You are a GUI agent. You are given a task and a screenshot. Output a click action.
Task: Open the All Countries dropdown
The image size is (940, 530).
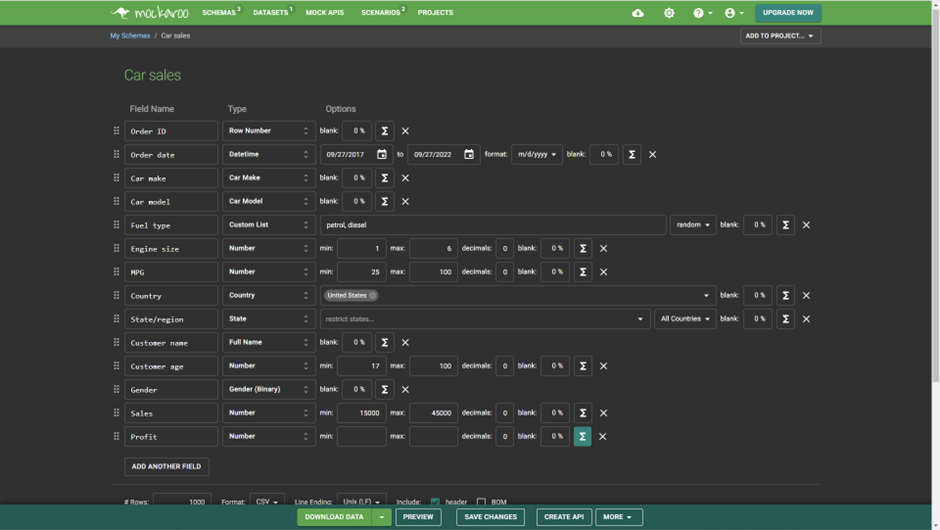click(x=685, y=319)
